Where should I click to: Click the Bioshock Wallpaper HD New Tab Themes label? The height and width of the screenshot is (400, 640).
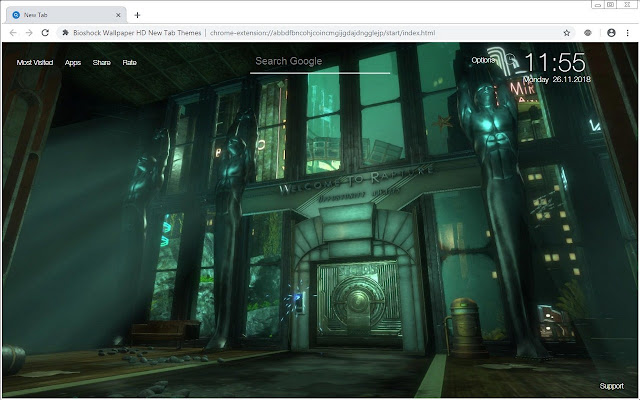click(137, 33)
